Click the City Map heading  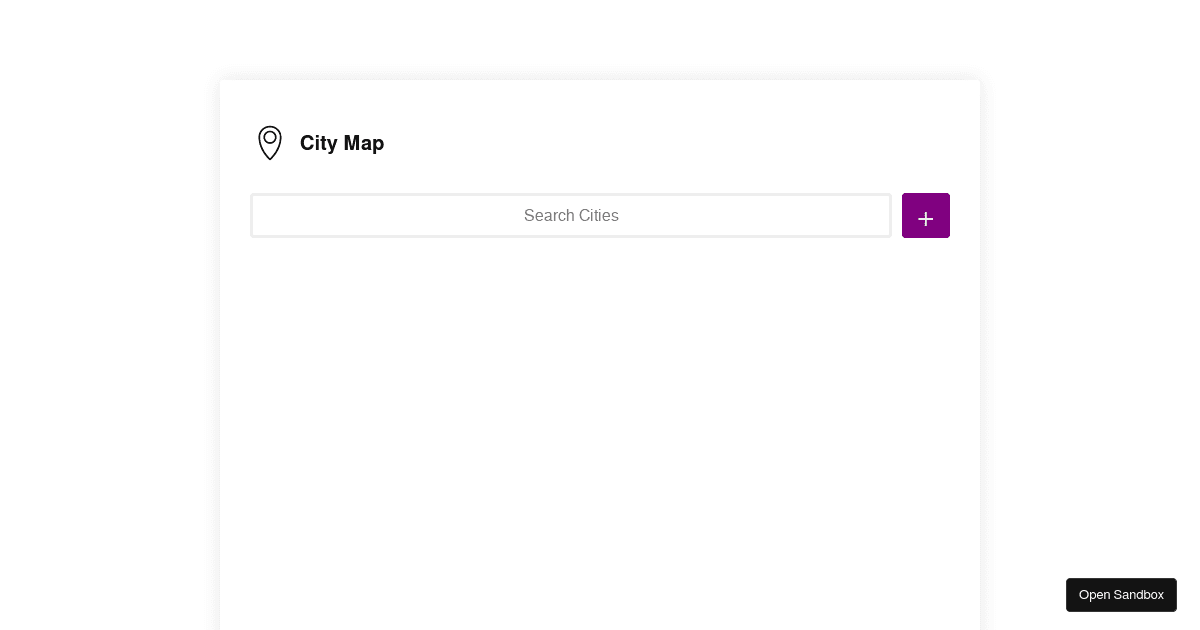pos(342,143)
